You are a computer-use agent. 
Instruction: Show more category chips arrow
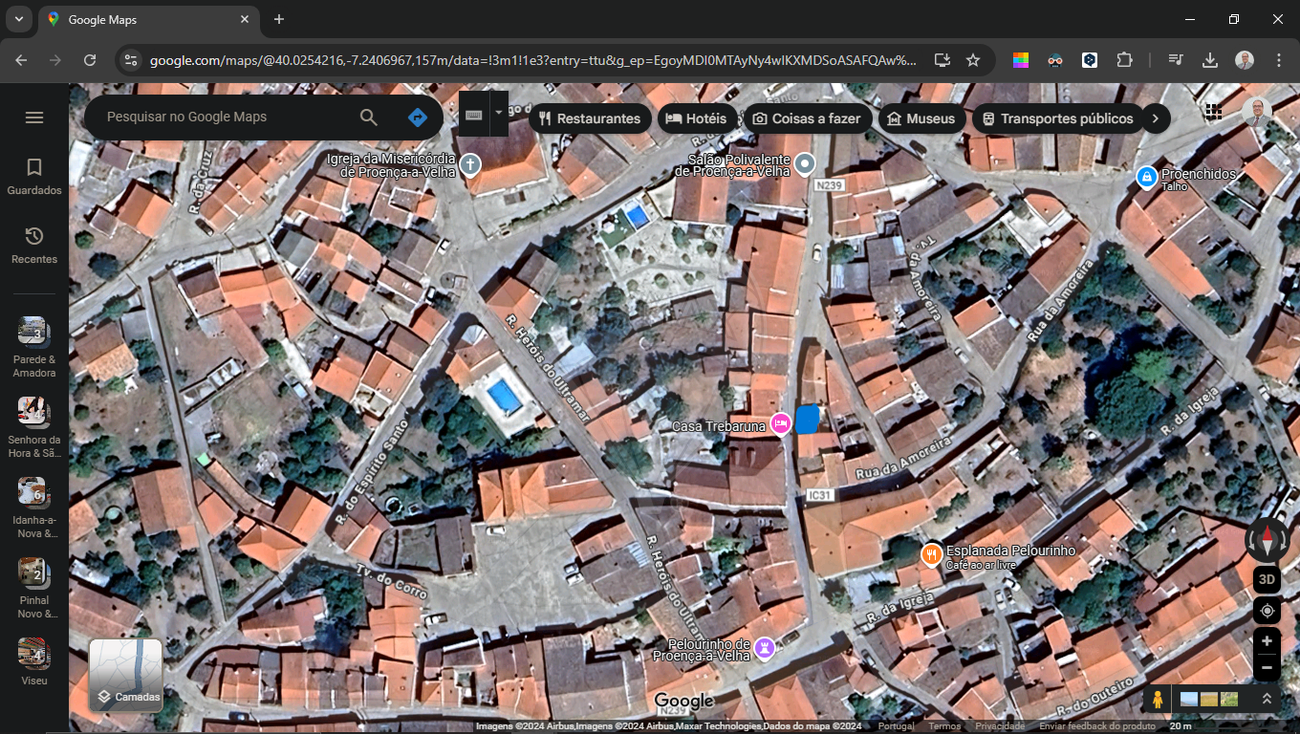pos(1155,118)
